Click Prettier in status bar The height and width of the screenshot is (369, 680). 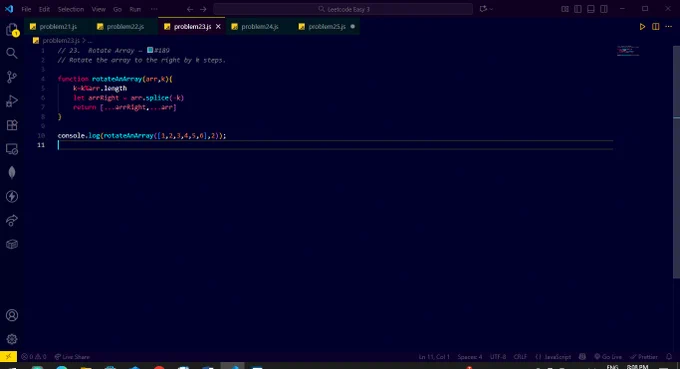click(644, 357)
